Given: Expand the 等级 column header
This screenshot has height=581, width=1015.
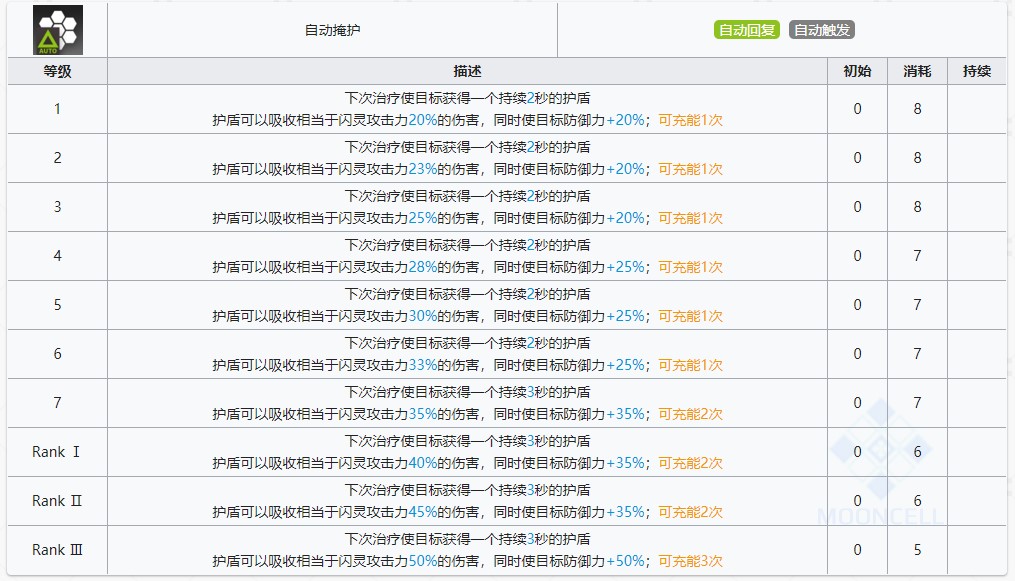Looking at the screenshot, I should [56, 70].
